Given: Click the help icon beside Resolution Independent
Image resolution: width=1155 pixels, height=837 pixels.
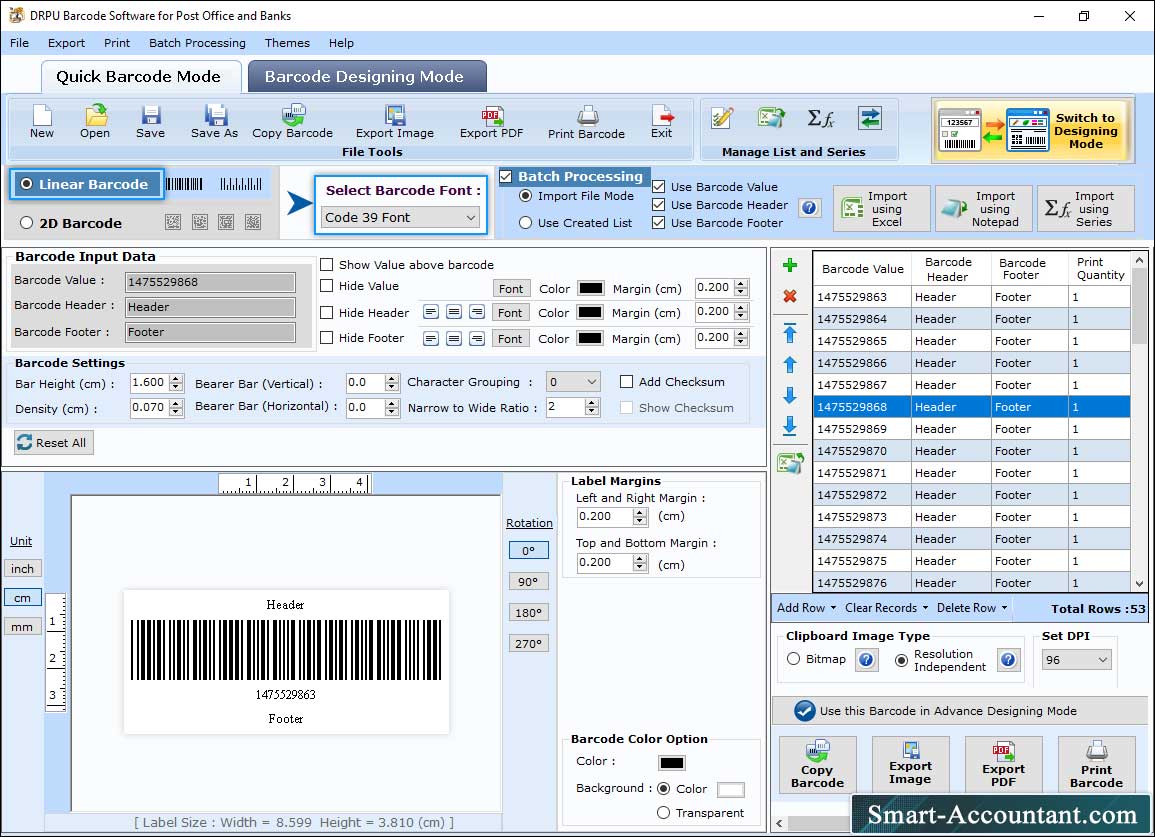Looking at the screenshot, I should point(1008,659).
